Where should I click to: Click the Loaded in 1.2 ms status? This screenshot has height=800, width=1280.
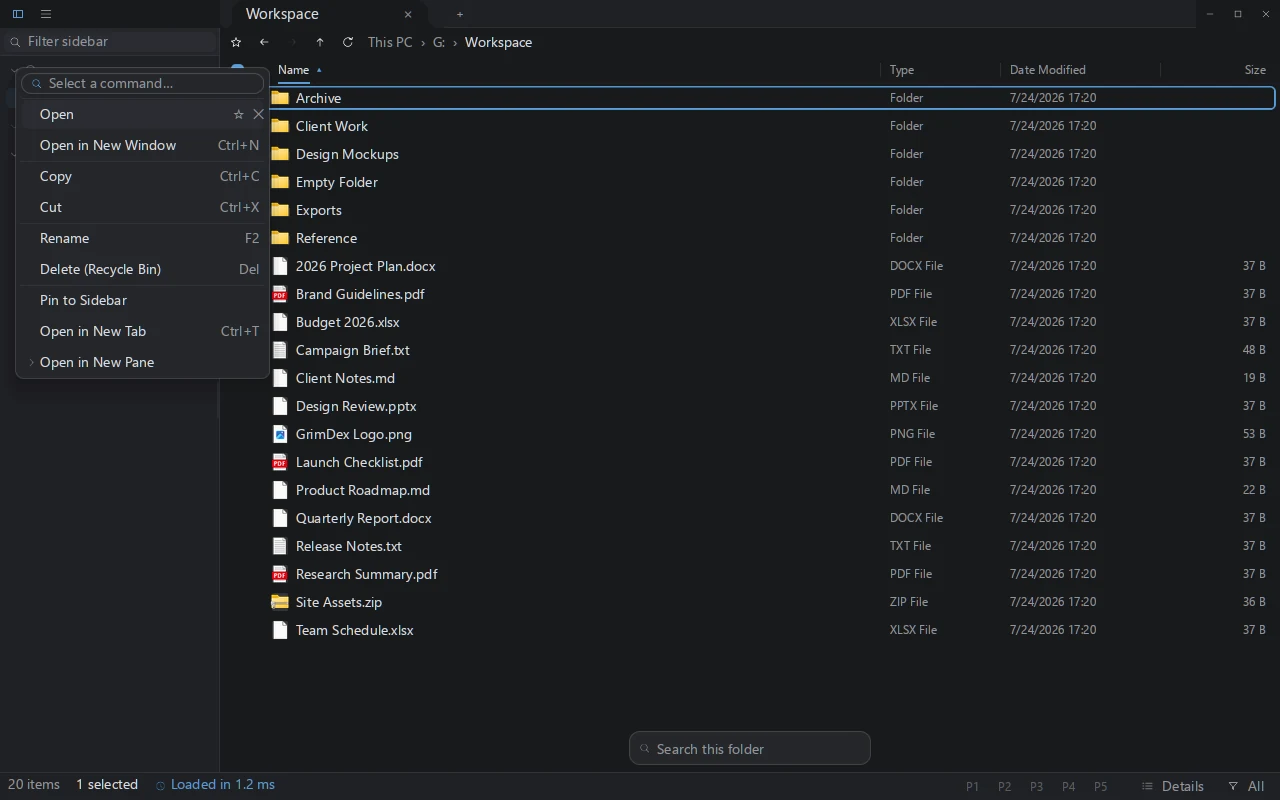tap(215, 785)
